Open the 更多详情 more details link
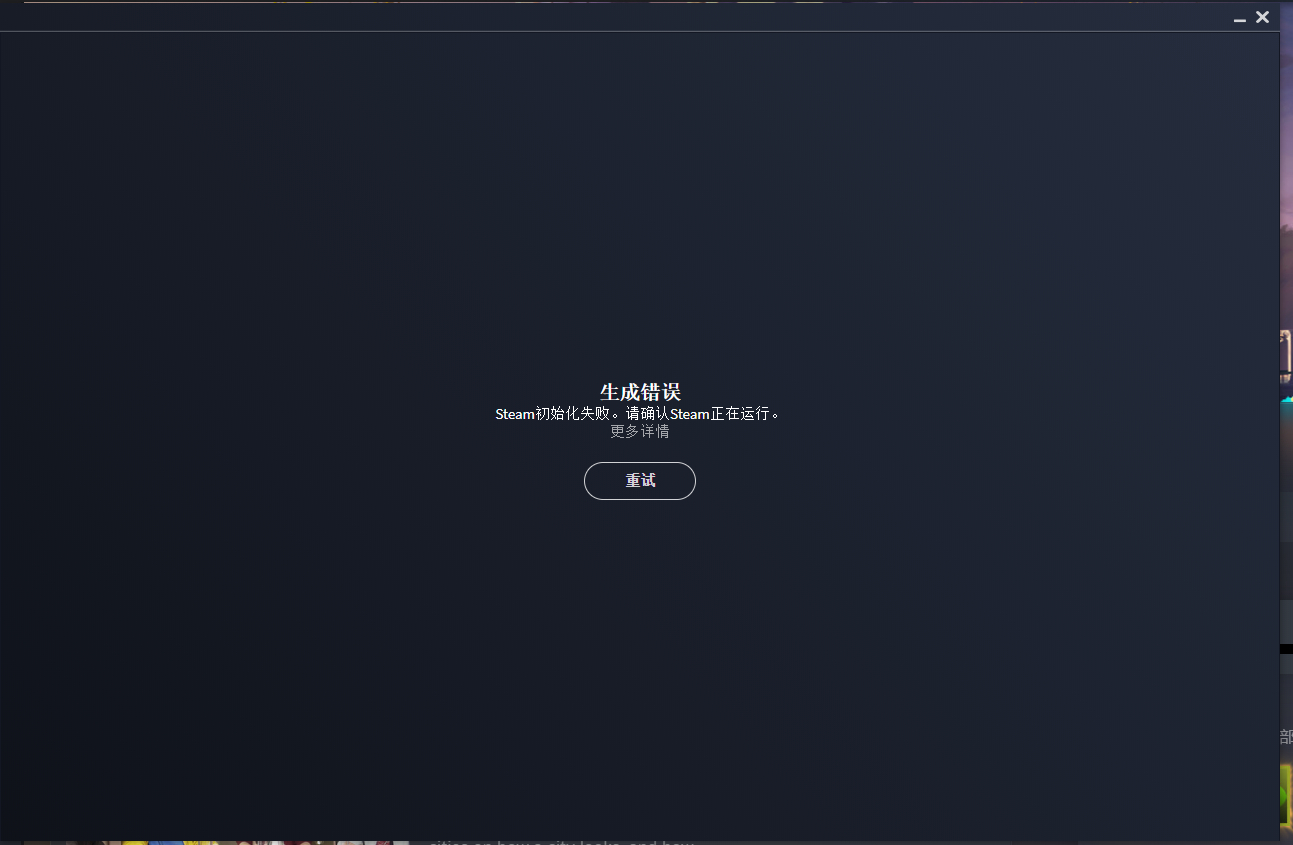The image size is (1293, 845). pos(640,432)
